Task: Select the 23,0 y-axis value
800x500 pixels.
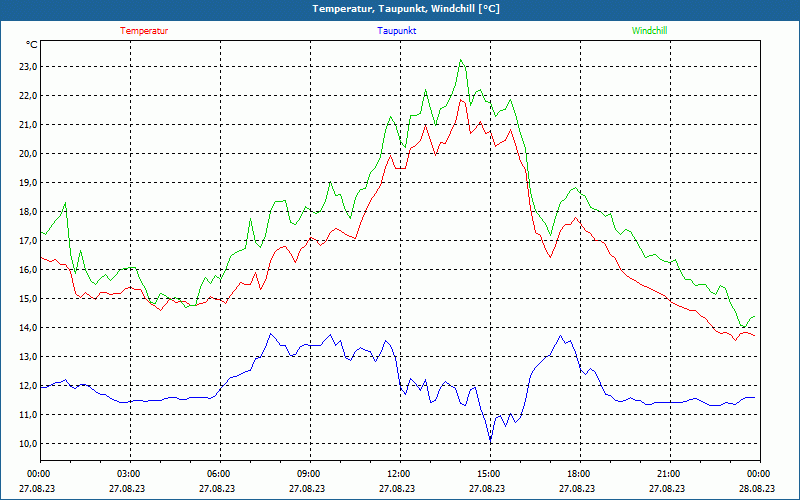Action: 27,67
